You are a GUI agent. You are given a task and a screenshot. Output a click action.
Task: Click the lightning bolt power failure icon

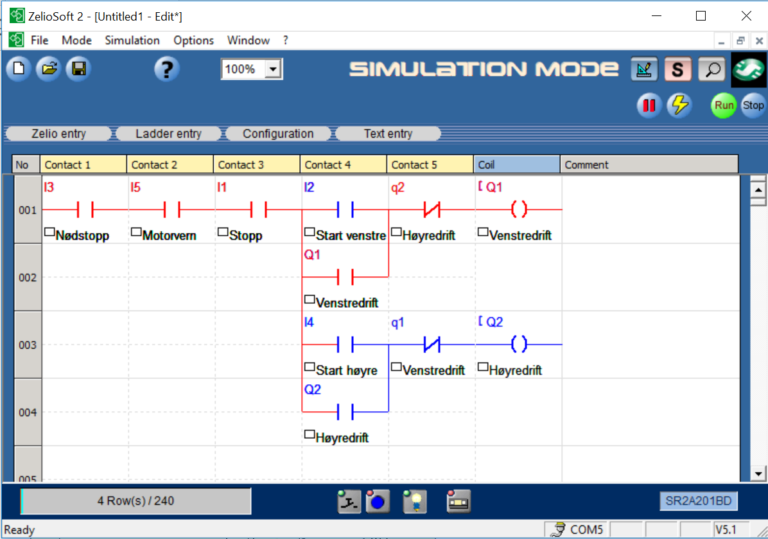[x=679, y=105]
